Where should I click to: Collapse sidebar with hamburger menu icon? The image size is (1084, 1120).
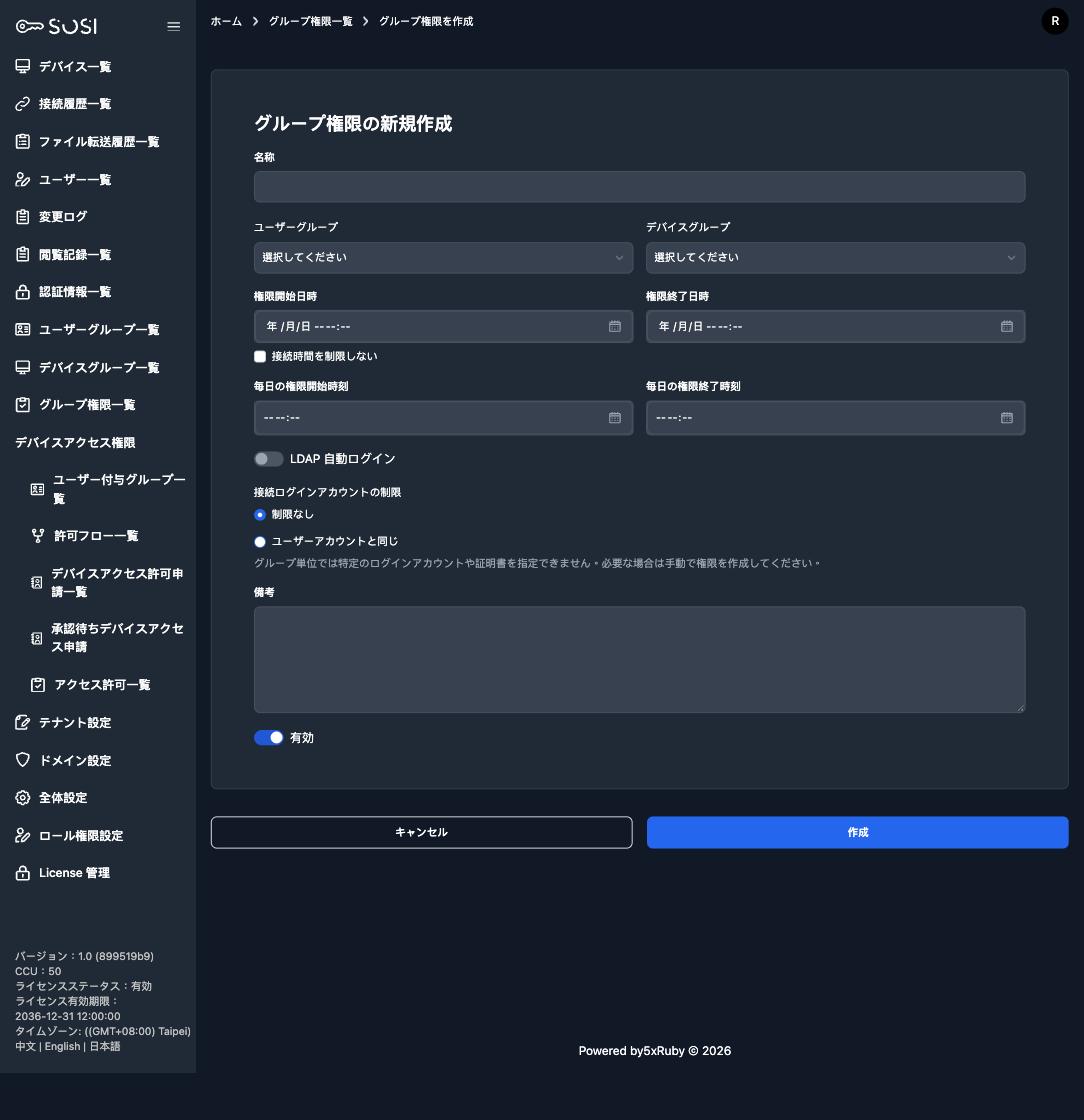(174, 26)
